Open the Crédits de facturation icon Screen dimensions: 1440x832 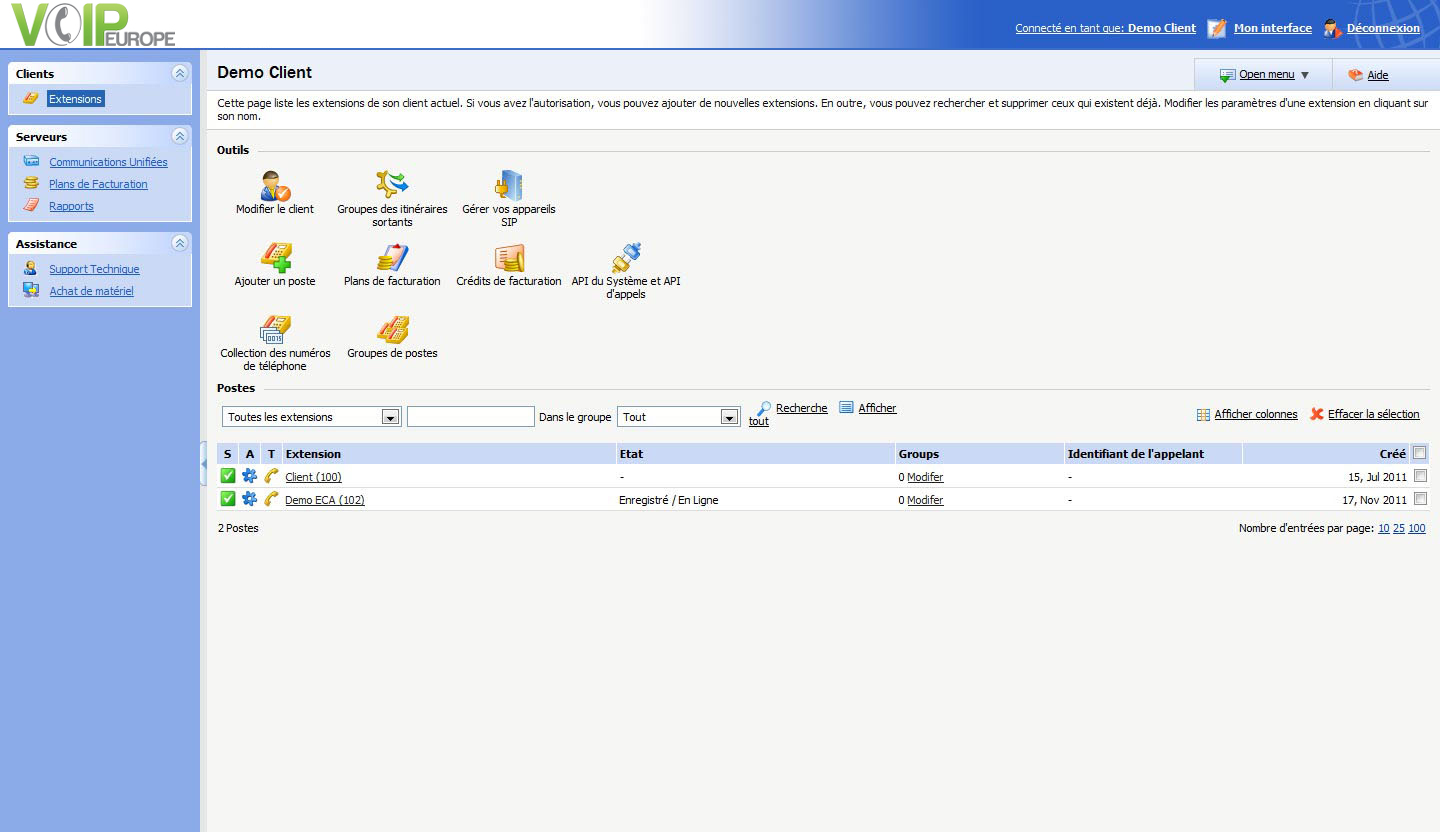tap(508, 258)
